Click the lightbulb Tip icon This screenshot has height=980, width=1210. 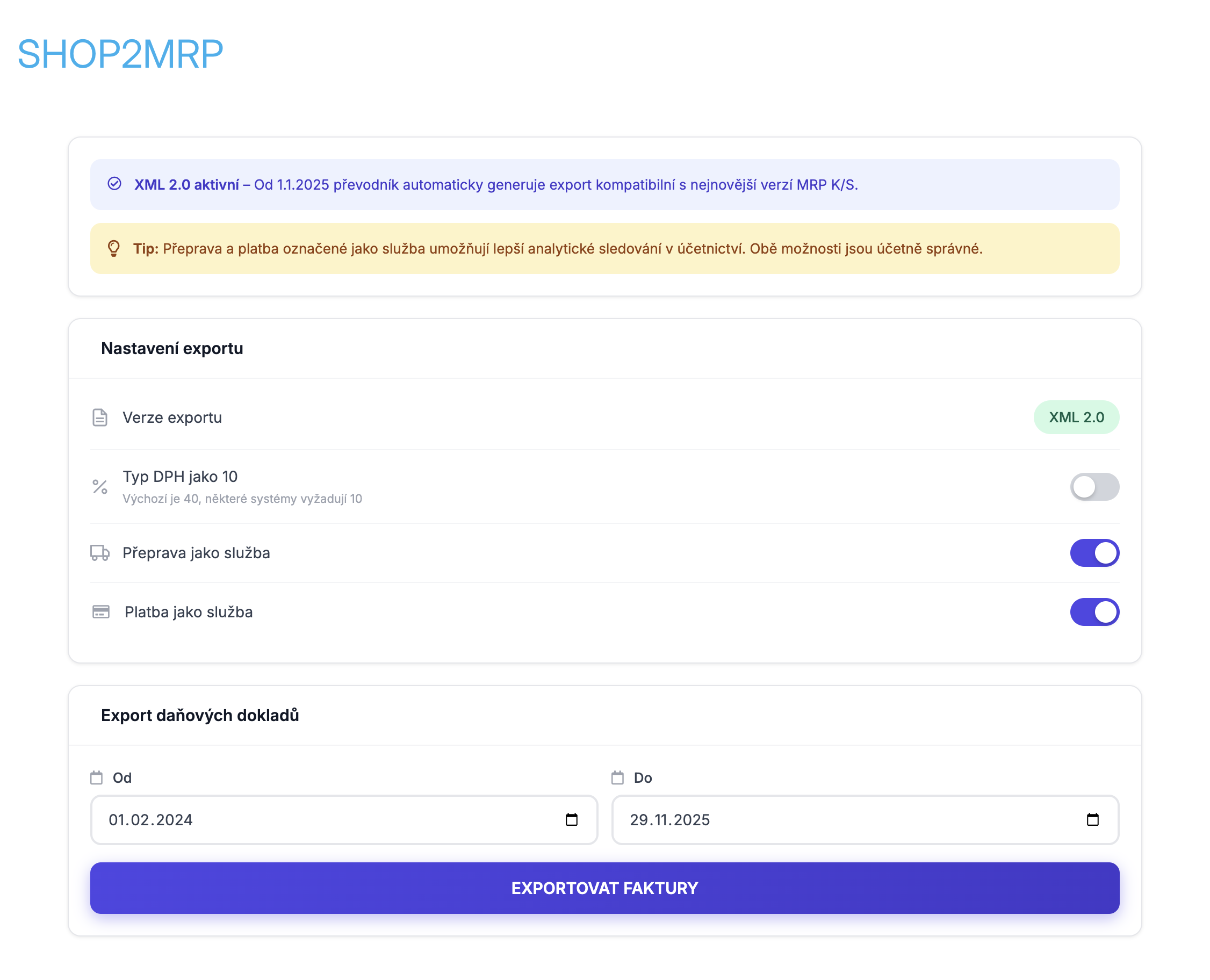pyautogui.click(x=113, y=248)
